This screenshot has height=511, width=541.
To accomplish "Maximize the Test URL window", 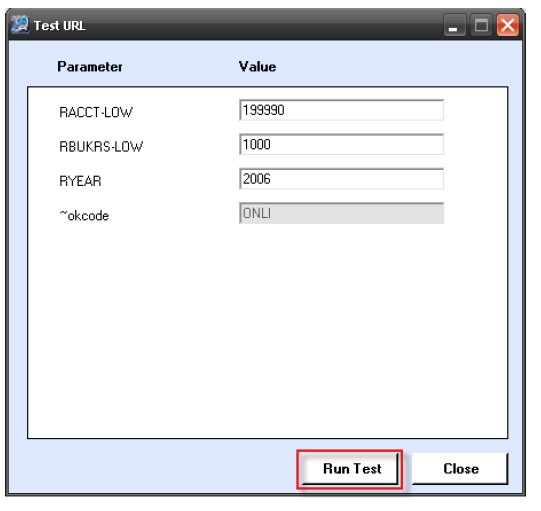I will [x=481, y=25].
